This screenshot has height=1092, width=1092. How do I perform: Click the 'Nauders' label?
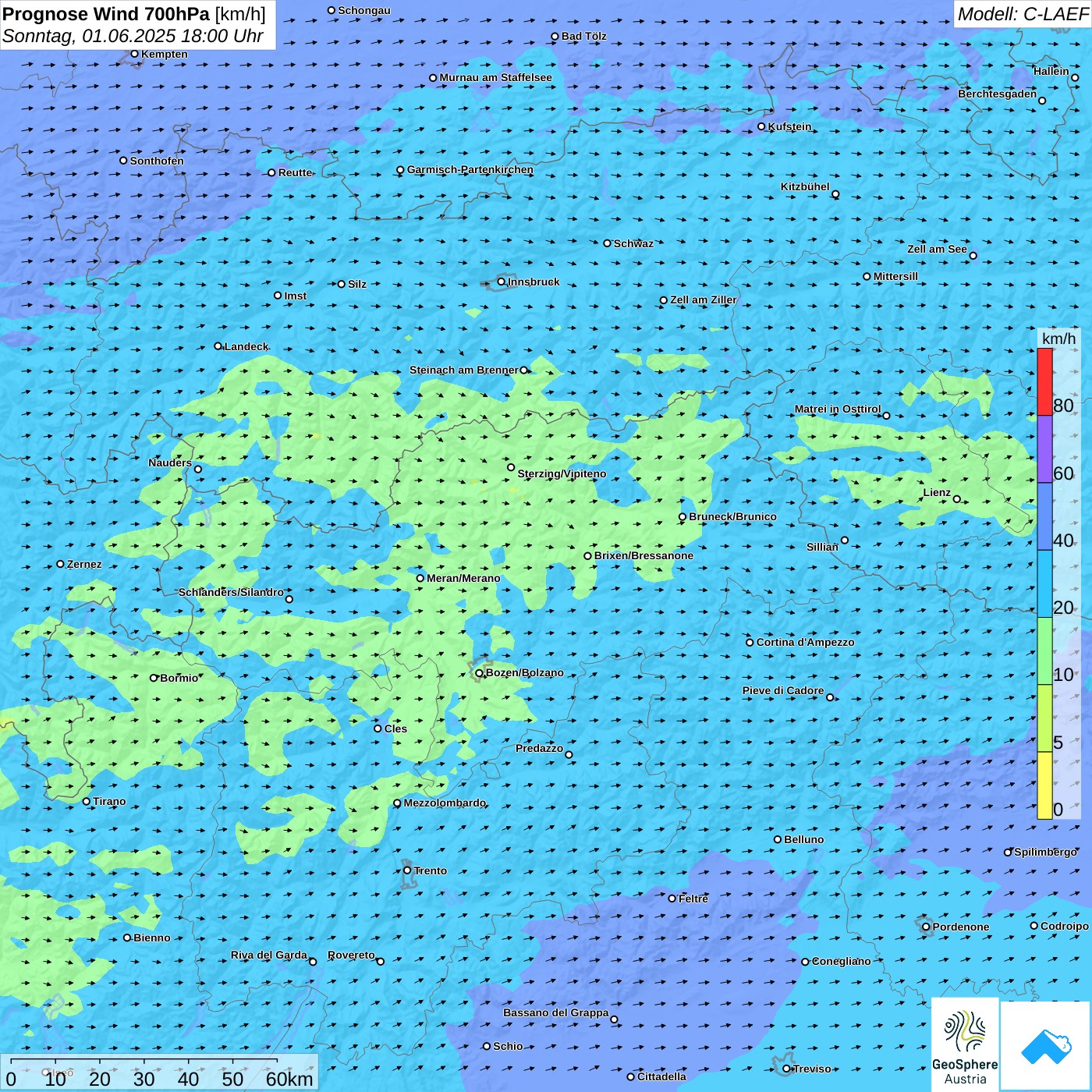(170, 463)
